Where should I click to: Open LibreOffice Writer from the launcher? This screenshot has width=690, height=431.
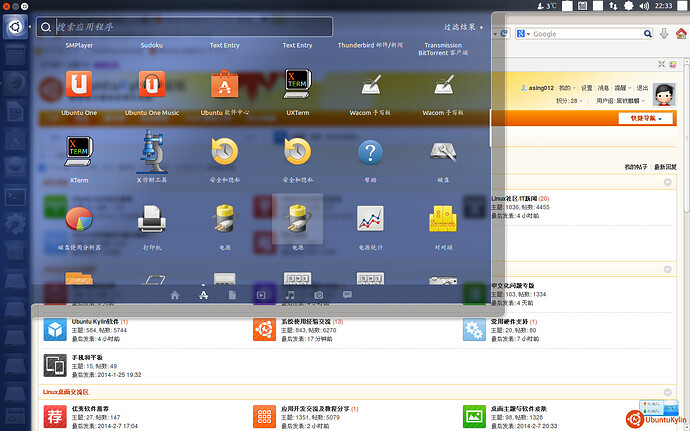pos(15,112)
